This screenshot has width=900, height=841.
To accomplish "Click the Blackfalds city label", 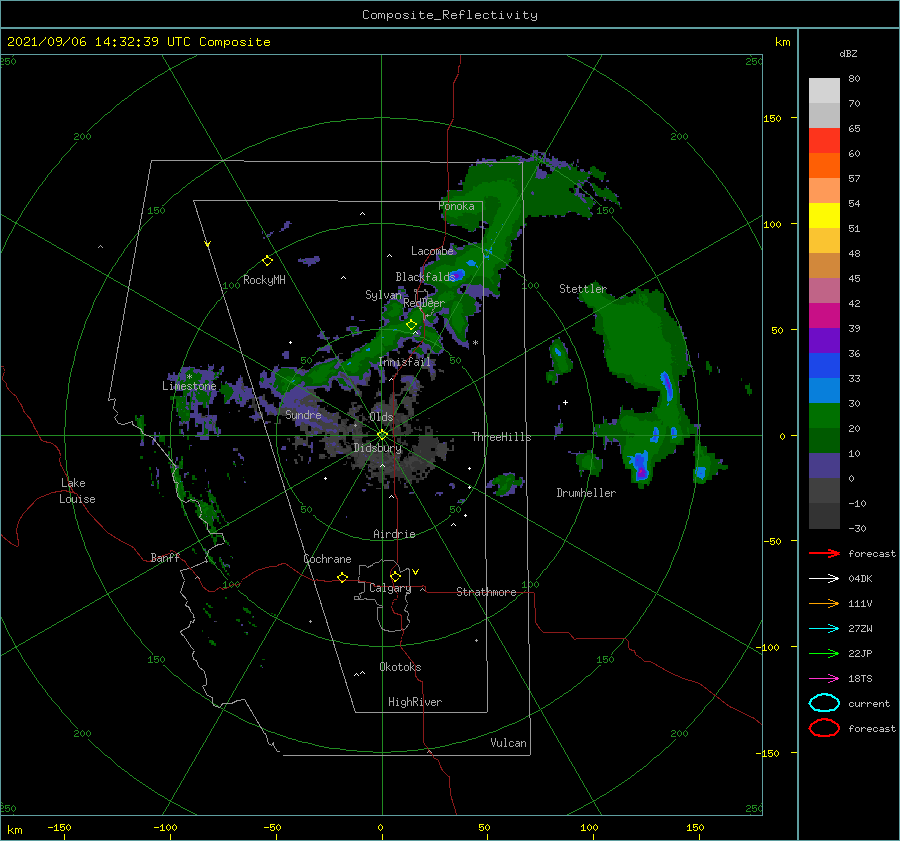I will pyautogui.click(x=425, y=277).
